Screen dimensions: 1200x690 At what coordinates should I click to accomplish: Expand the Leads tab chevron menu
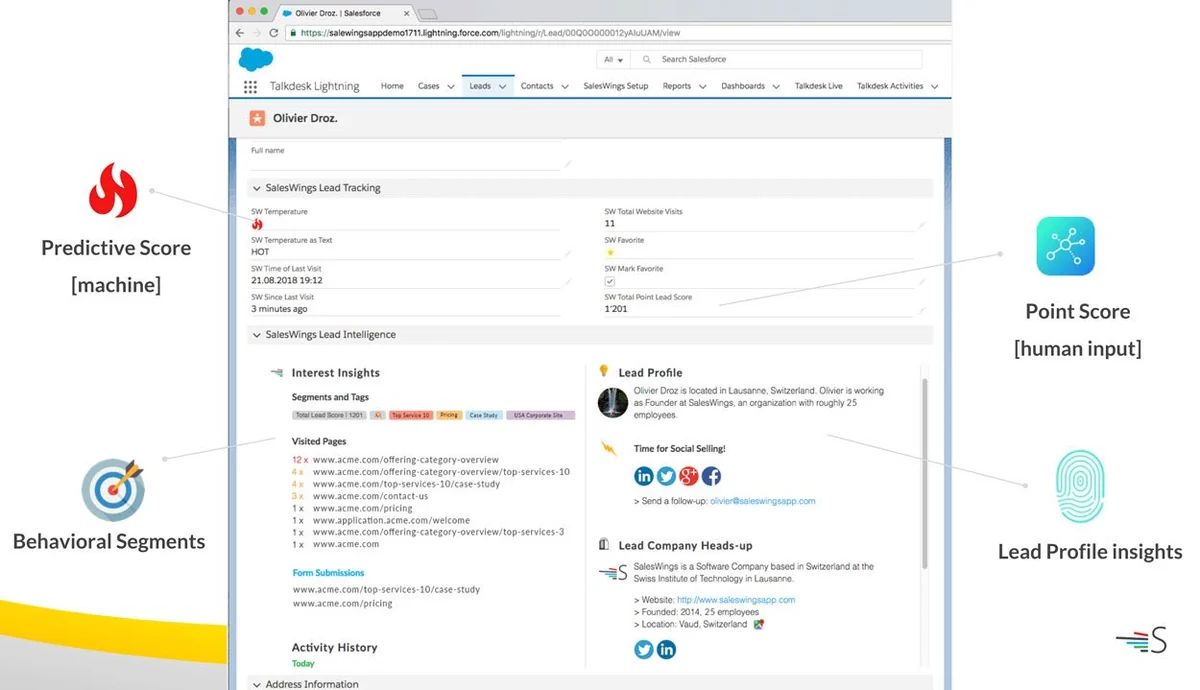click(503, 87)
